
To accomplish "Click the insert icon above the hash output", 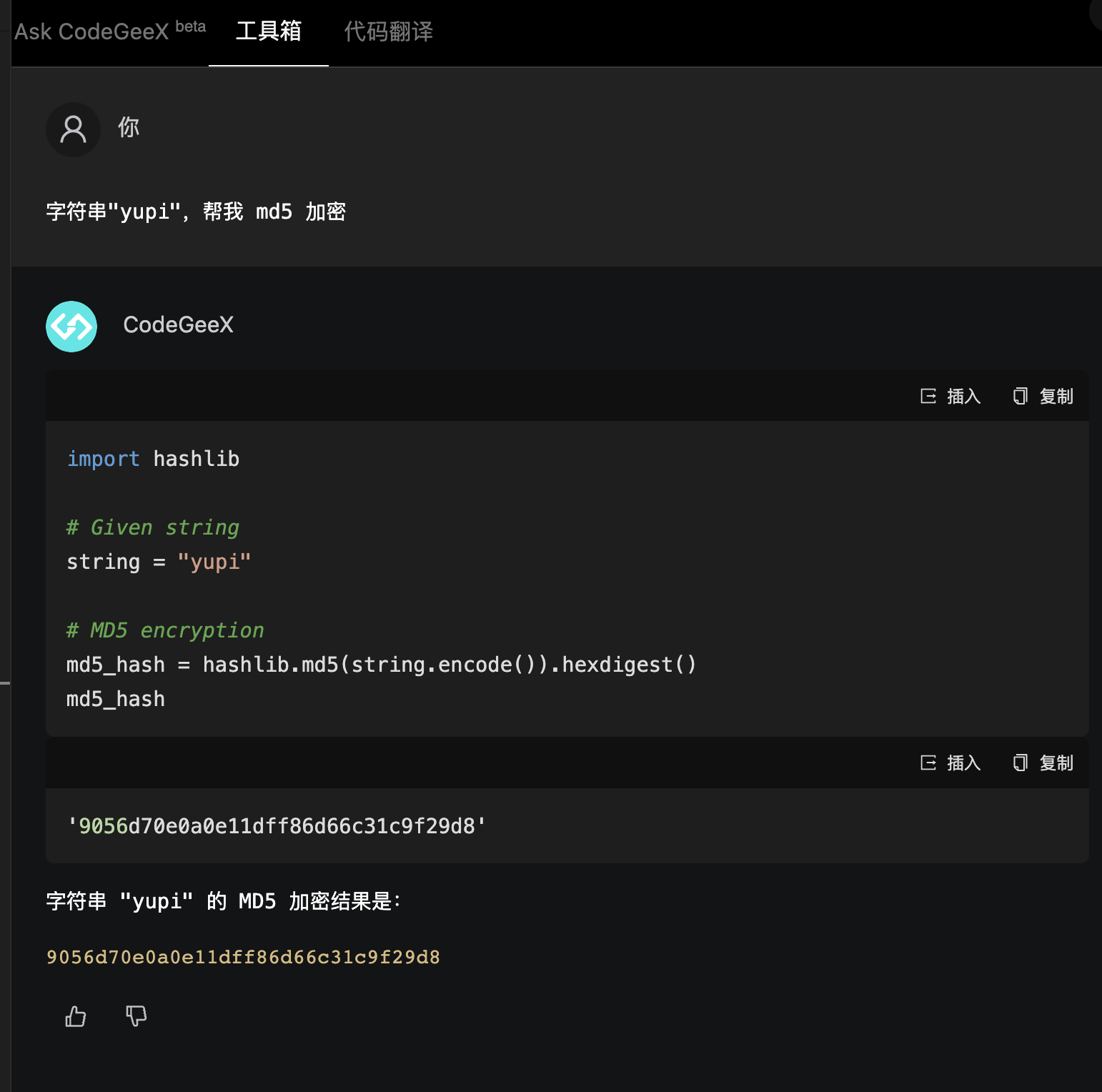I will coord(928,763).
